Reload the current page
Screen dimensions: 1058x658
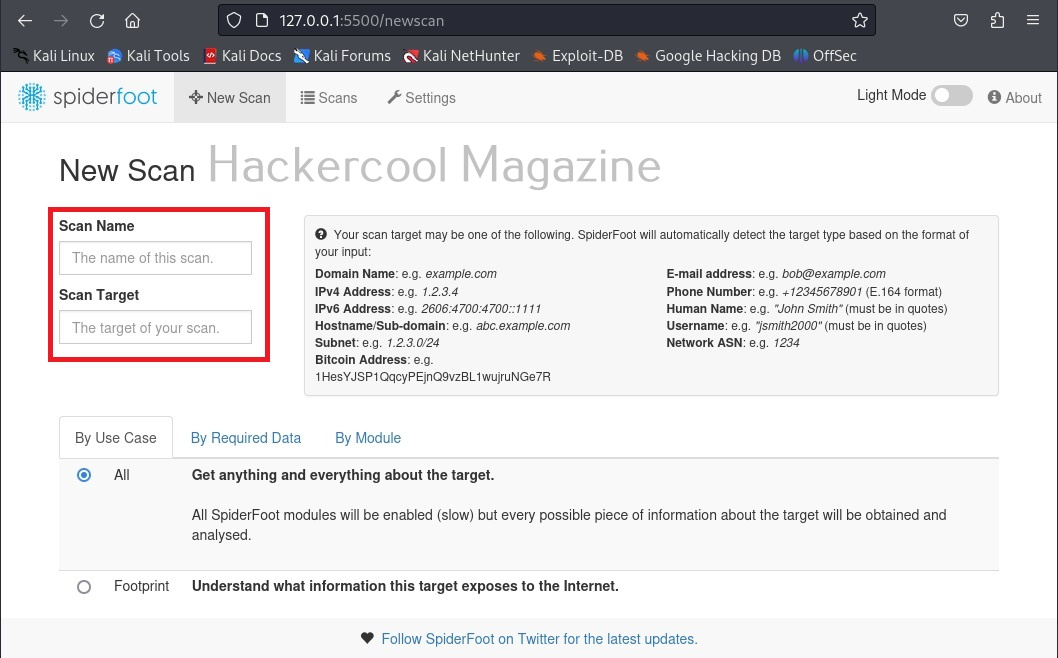(x=97, y=20)
